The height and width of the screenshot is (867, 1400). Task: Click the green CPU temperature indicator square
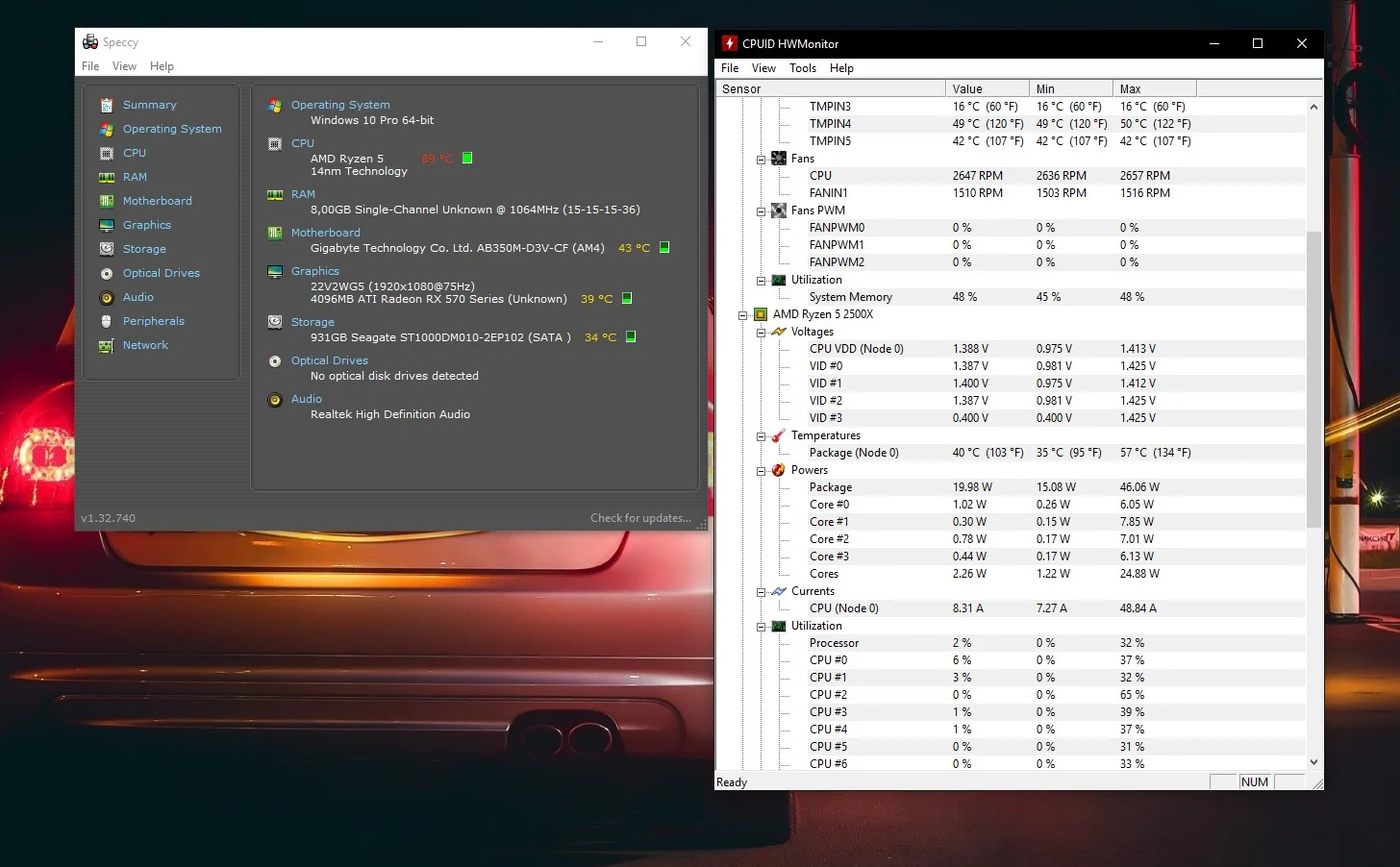(x=467, y=158)
